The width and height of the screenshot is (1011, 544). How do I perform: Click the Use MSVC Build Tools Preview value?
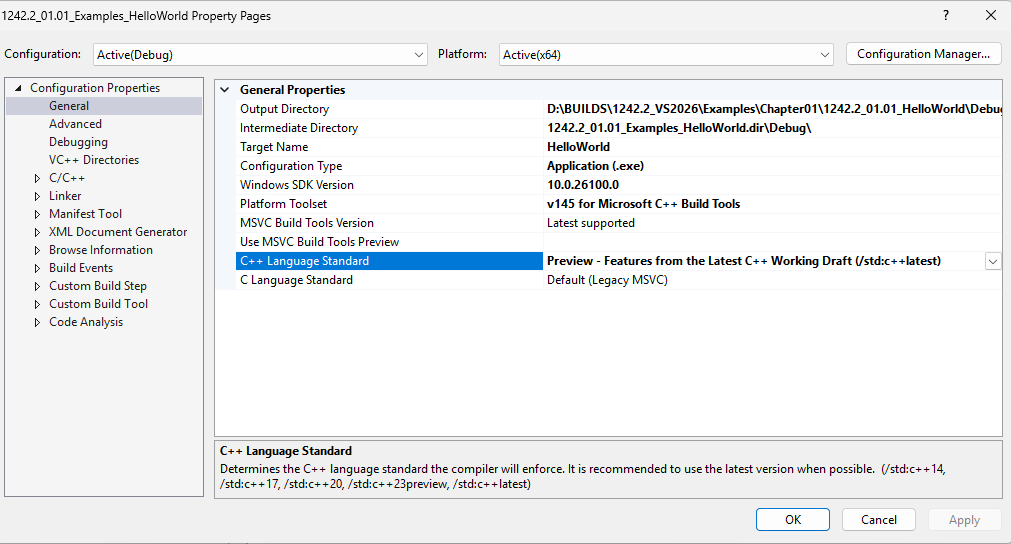tap(770, 242)
